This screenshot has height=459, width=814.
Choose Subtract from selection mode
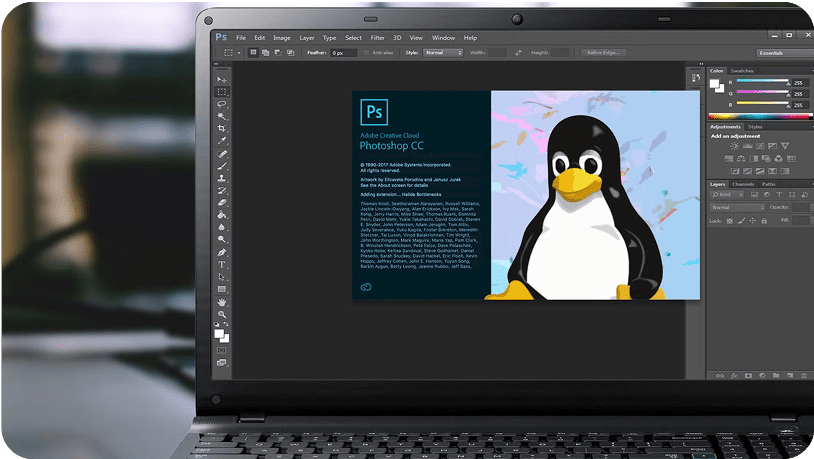point(278,52)
